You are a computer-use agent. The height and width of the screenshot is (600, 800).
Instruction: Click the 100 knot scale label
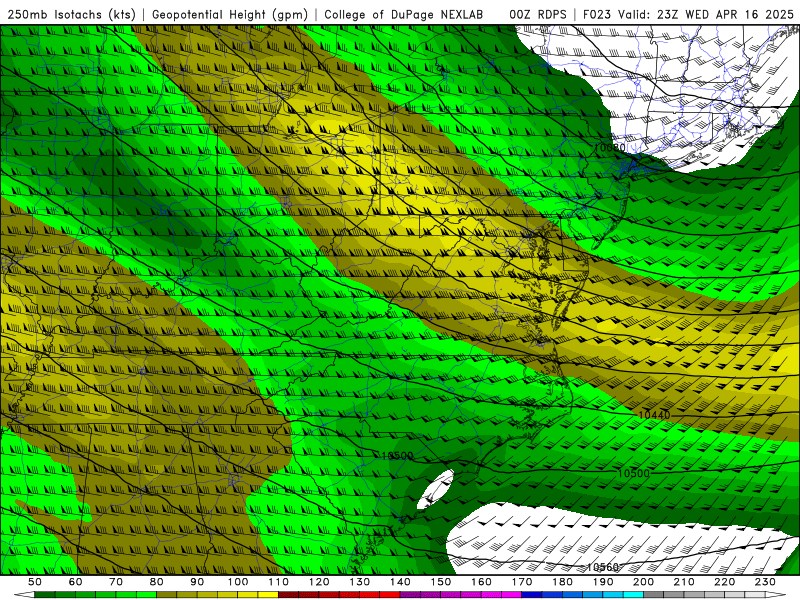(x=238, y=582)
